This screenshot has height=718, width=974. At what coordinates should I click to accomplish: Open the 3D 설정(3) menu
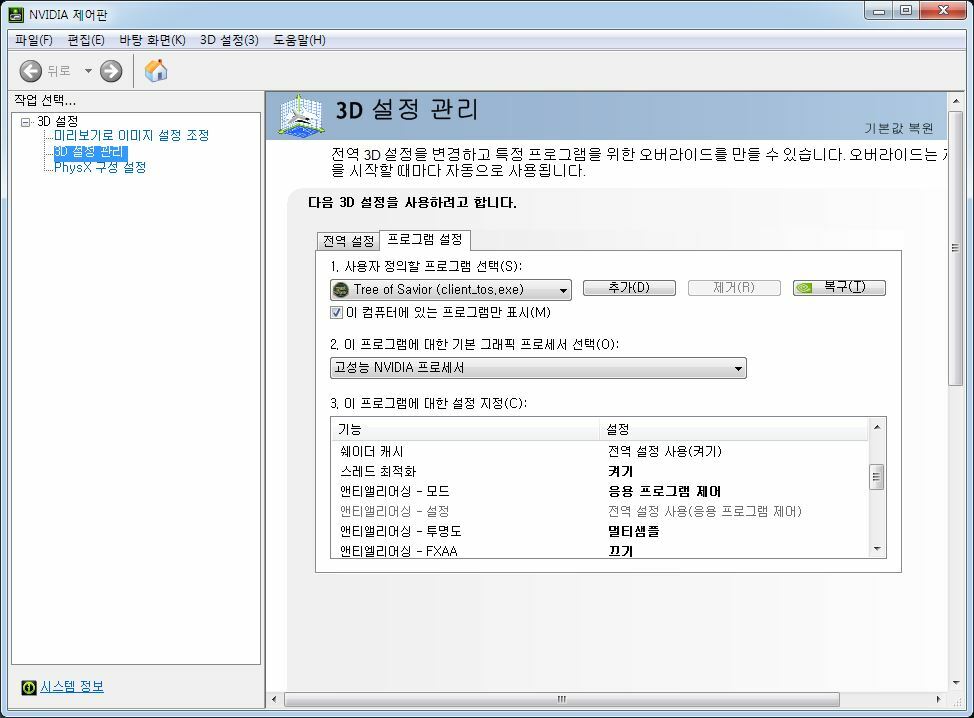click(x=229, y=40)
